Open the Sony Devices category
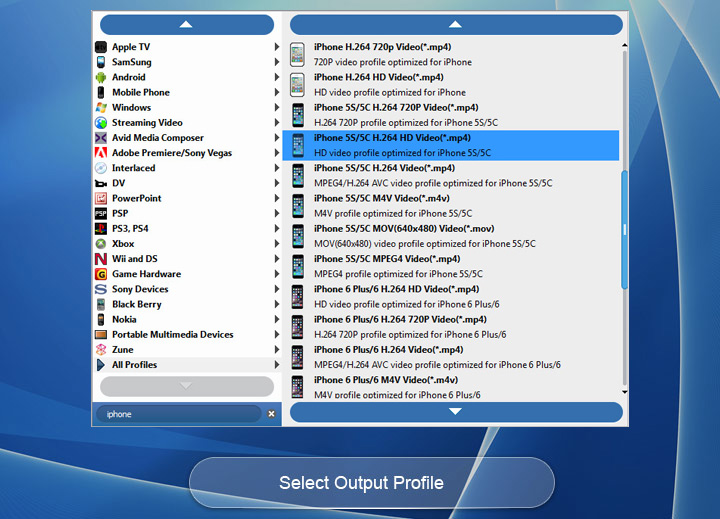 point(187,289)
